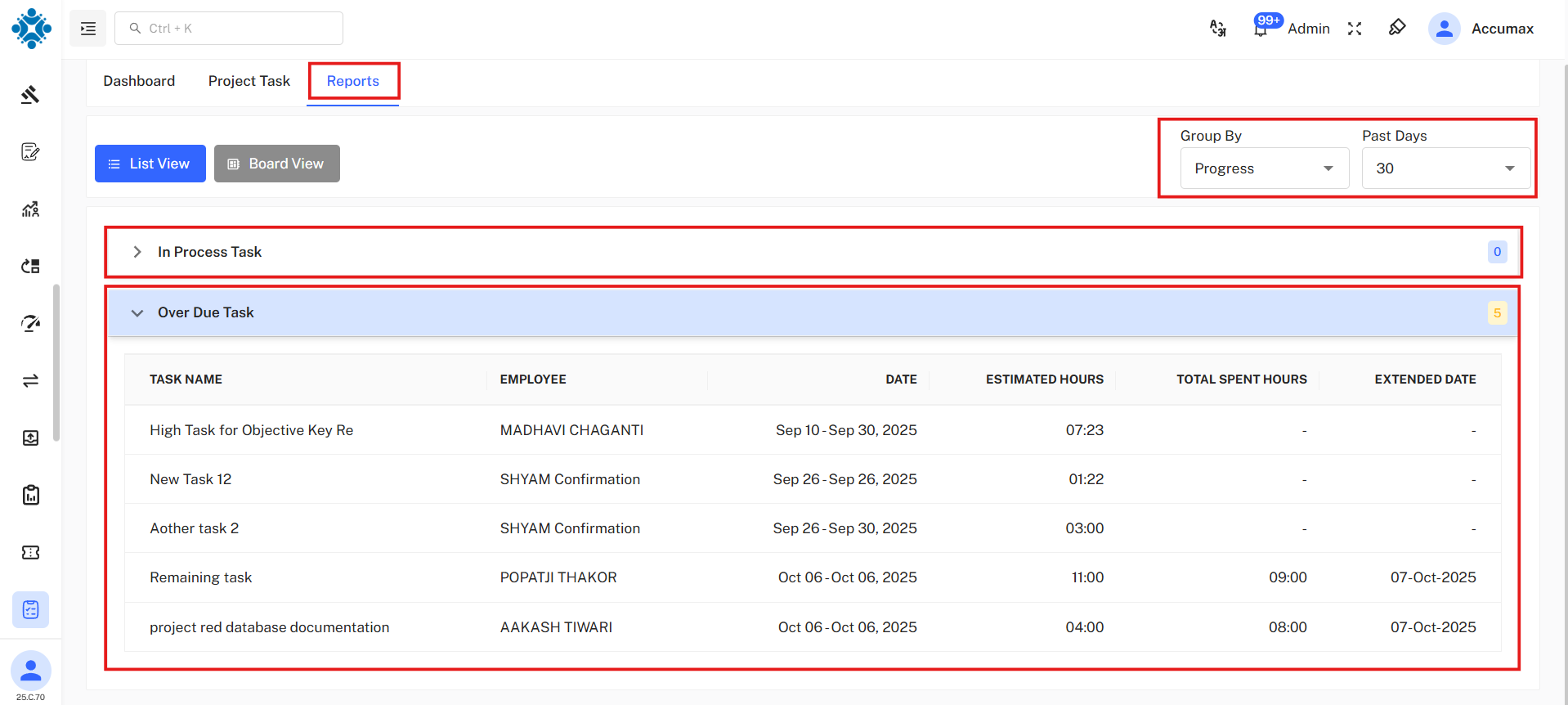Viewport: 1568px width, 705px height.
Task: Toggle fullscreen mode icon
Action: click(1355, 29)
